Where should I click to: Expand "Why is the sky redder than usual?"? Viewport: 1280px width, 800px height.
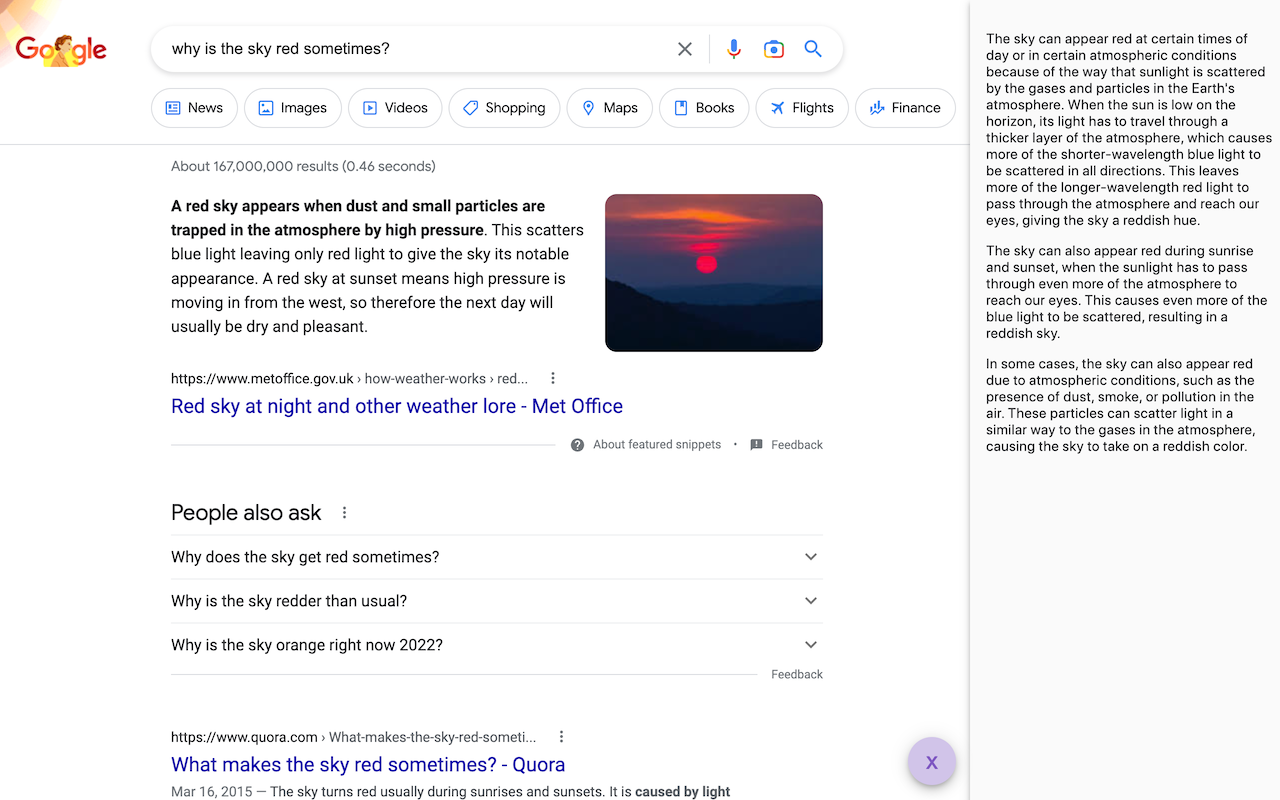click(497, 601)
